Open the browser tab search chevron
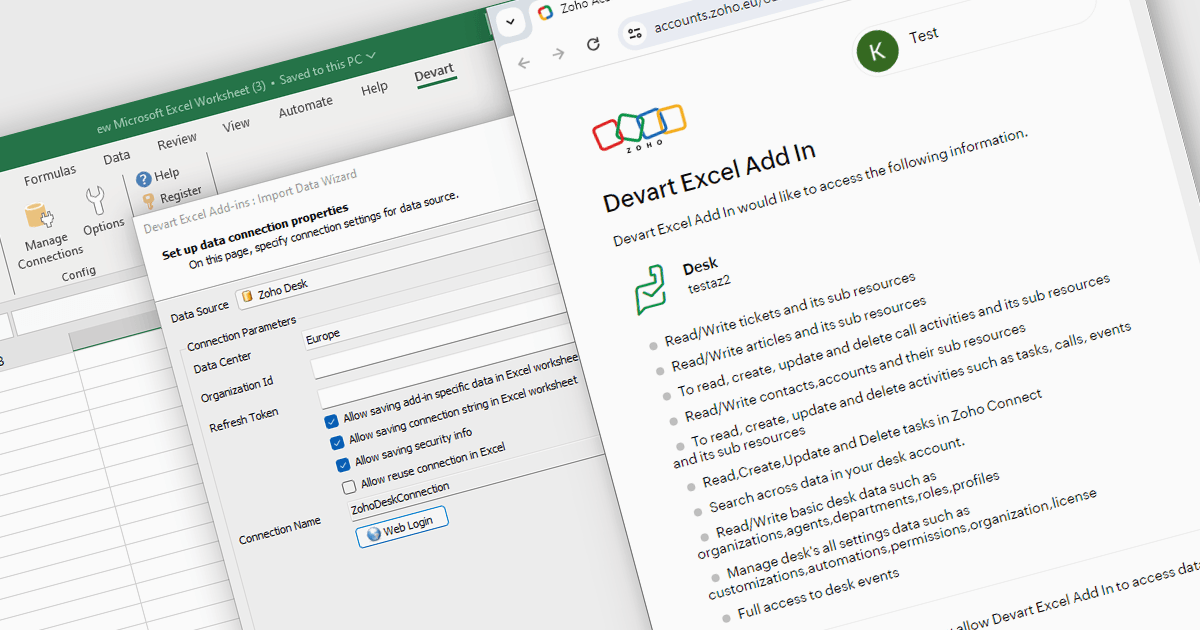The width and height of the screenshot is (1200, 630). click(x=511, y=22)
